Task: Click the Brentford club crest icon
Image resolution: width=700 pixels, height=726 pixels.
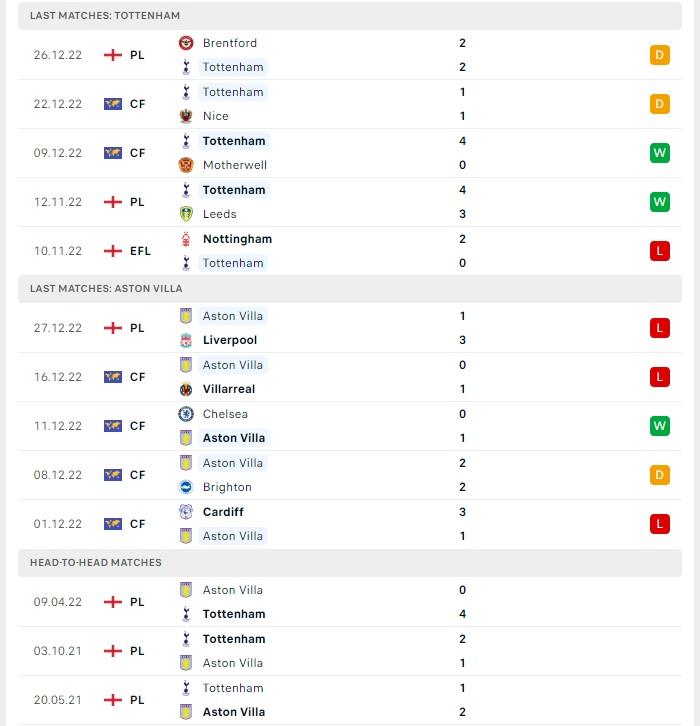Action: point(186,43)
